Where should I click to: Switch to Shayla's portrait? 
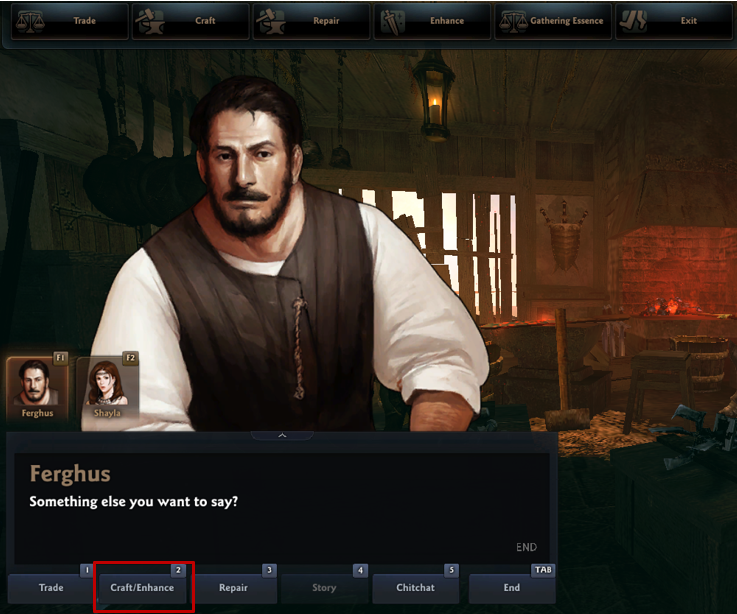pos(108,388)
